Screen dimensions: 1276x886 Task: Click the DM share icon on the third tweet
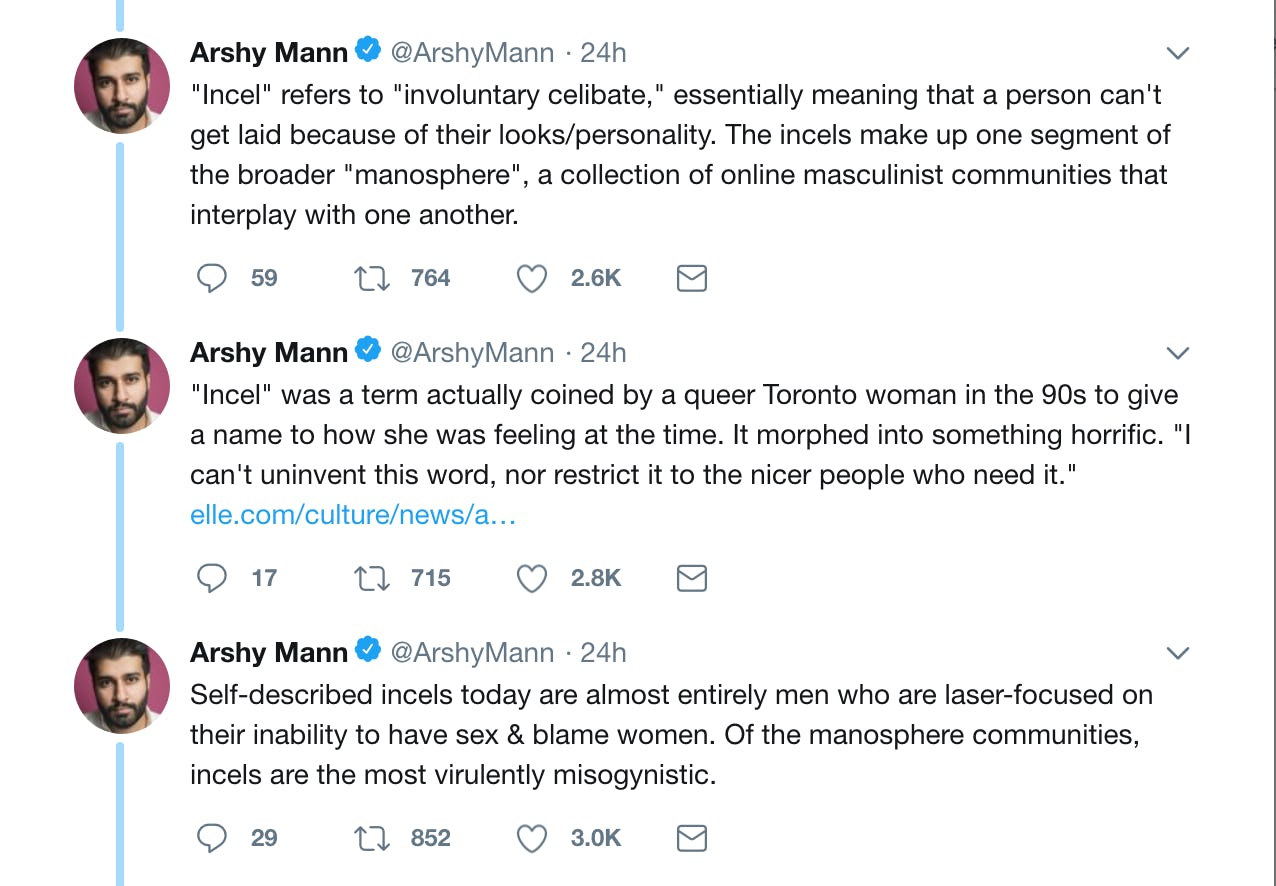pos(691,838)
